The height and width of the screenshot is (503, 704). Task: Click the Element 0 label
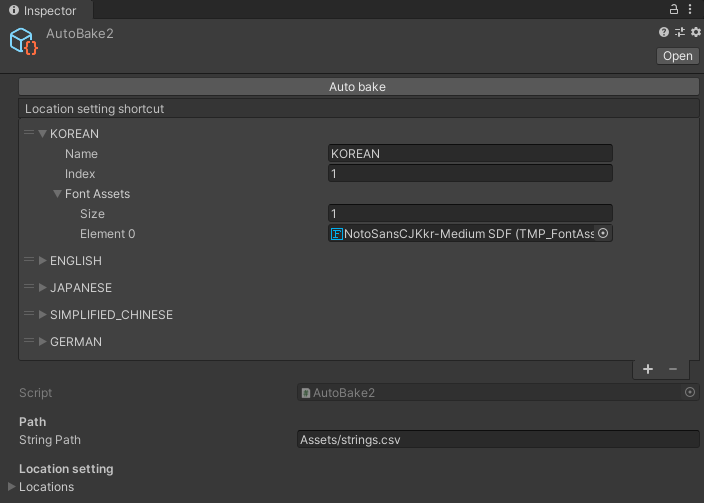pyautogui.click(x=108, y=234)
